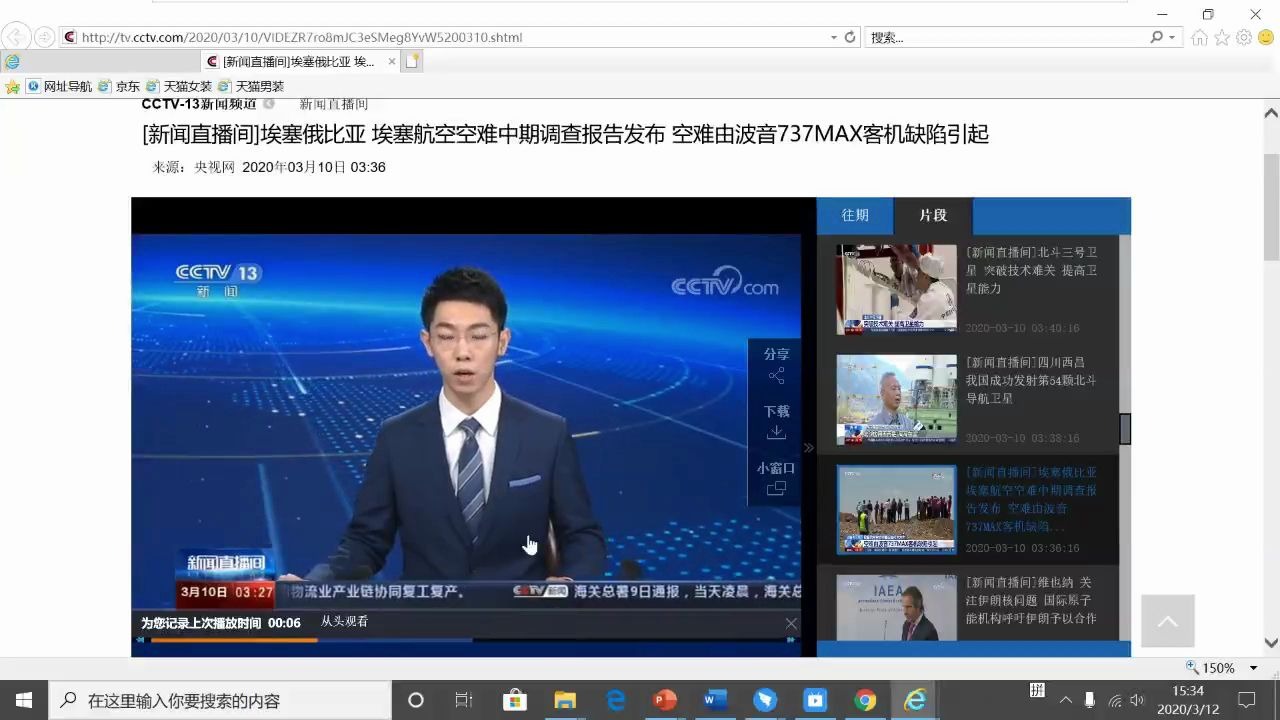This screenshot has height=720, width=1280.
Task: Click the Wi-Fi network icon in the tray
Action: 1114,700
